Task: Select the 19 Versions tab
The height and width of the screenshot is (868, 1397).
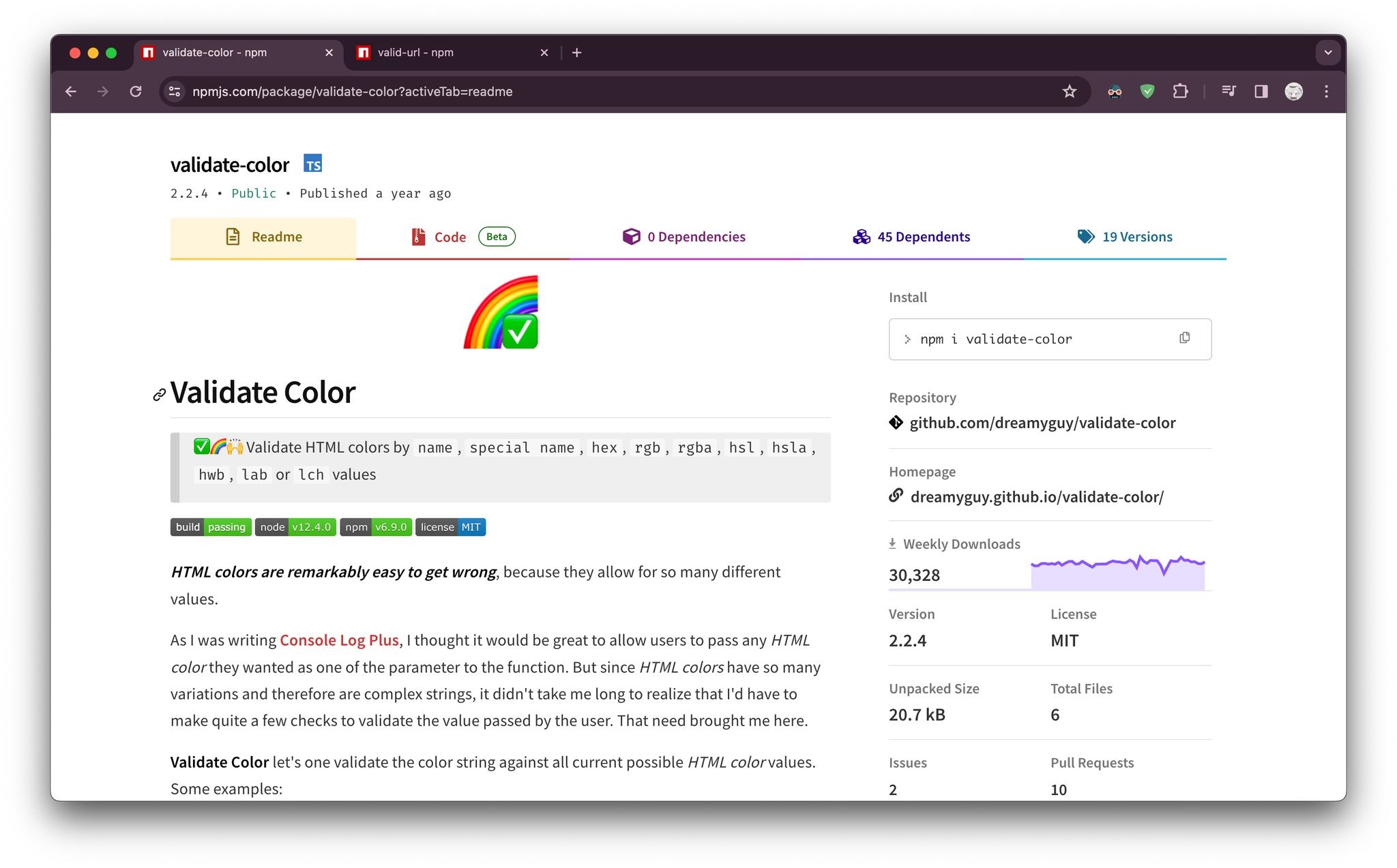Action: (1125, 237)
